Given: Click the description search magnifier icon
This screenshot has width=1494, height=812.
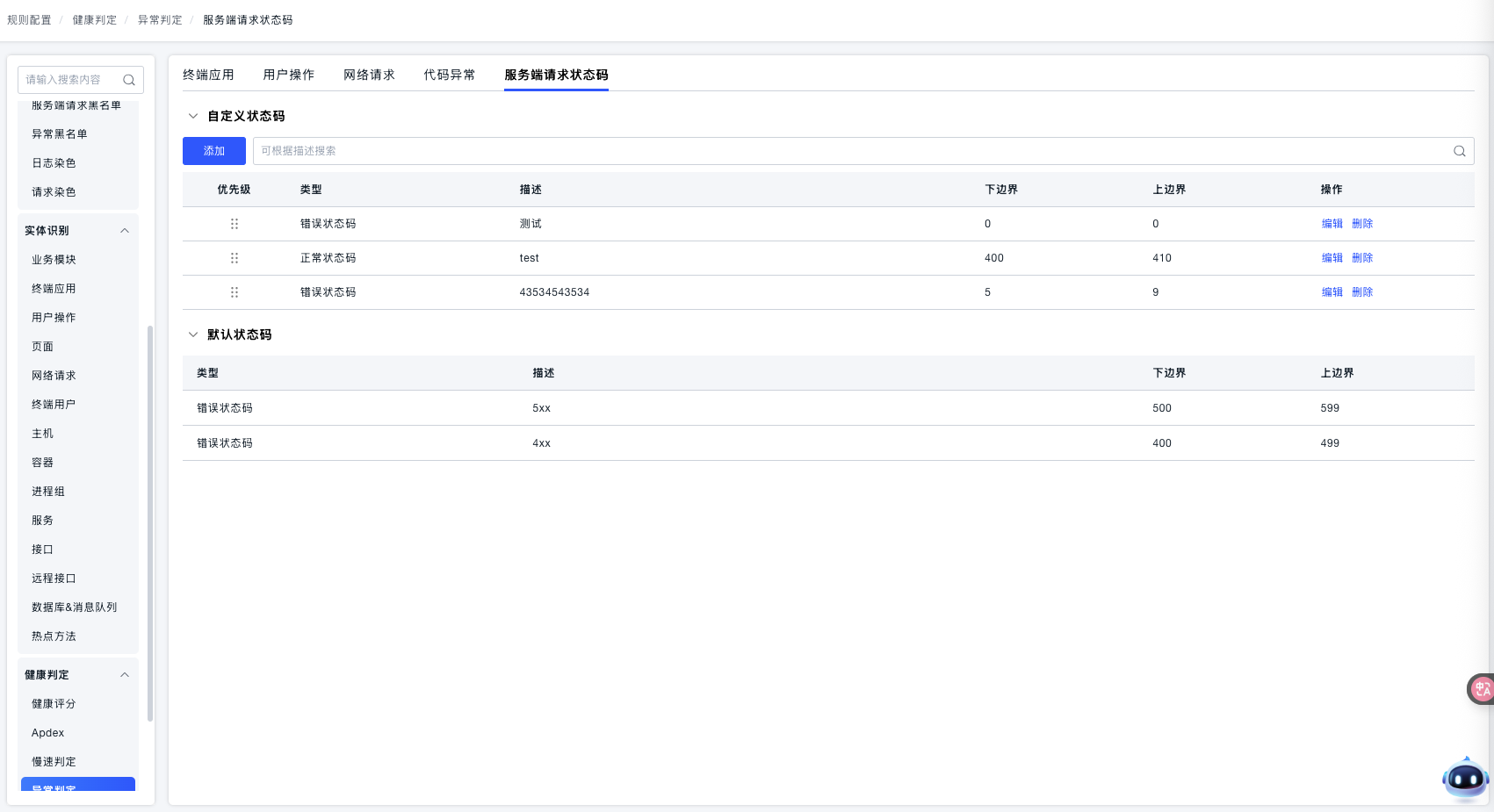Looking at the screenshot, I should pos(1459,151).
